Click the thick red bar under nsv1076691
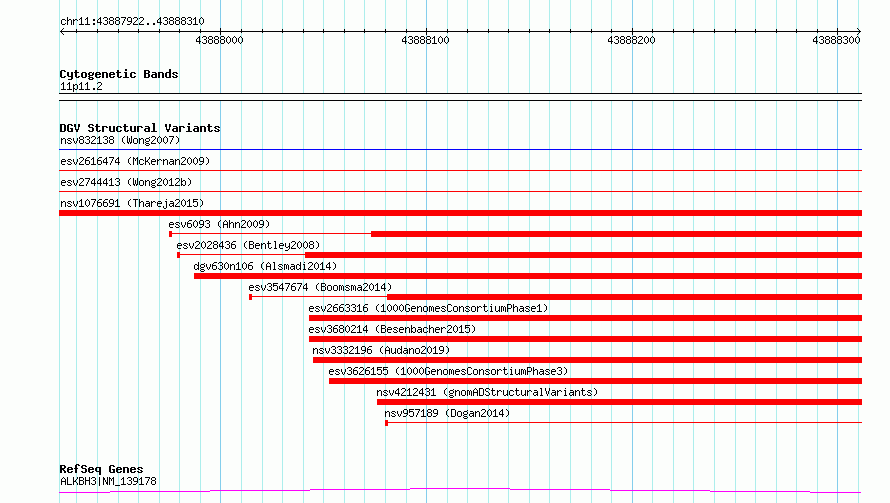Screen dimensions: 890x503 point(460,213)
